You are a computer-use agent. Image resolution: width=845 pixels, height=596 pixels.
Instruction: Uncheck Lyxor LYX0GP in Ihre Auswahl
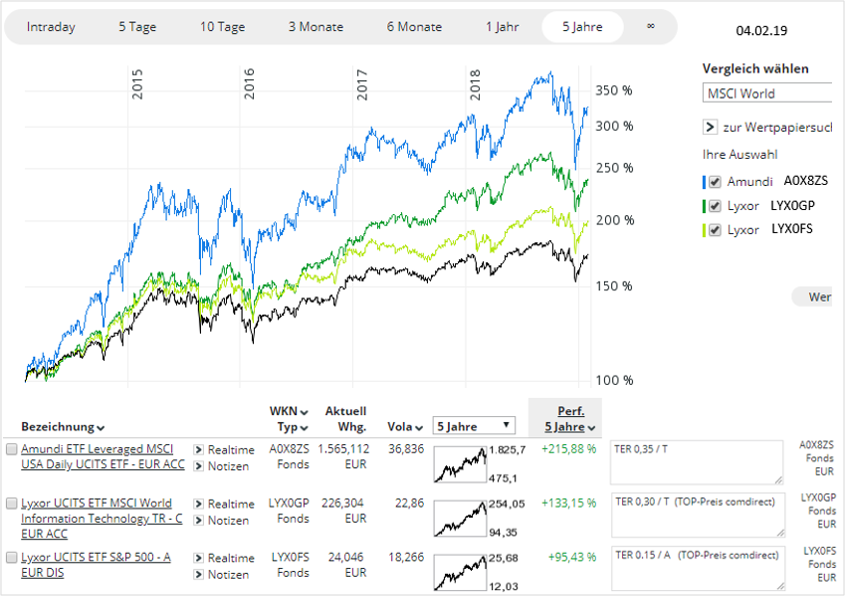(x=716, y=205)
